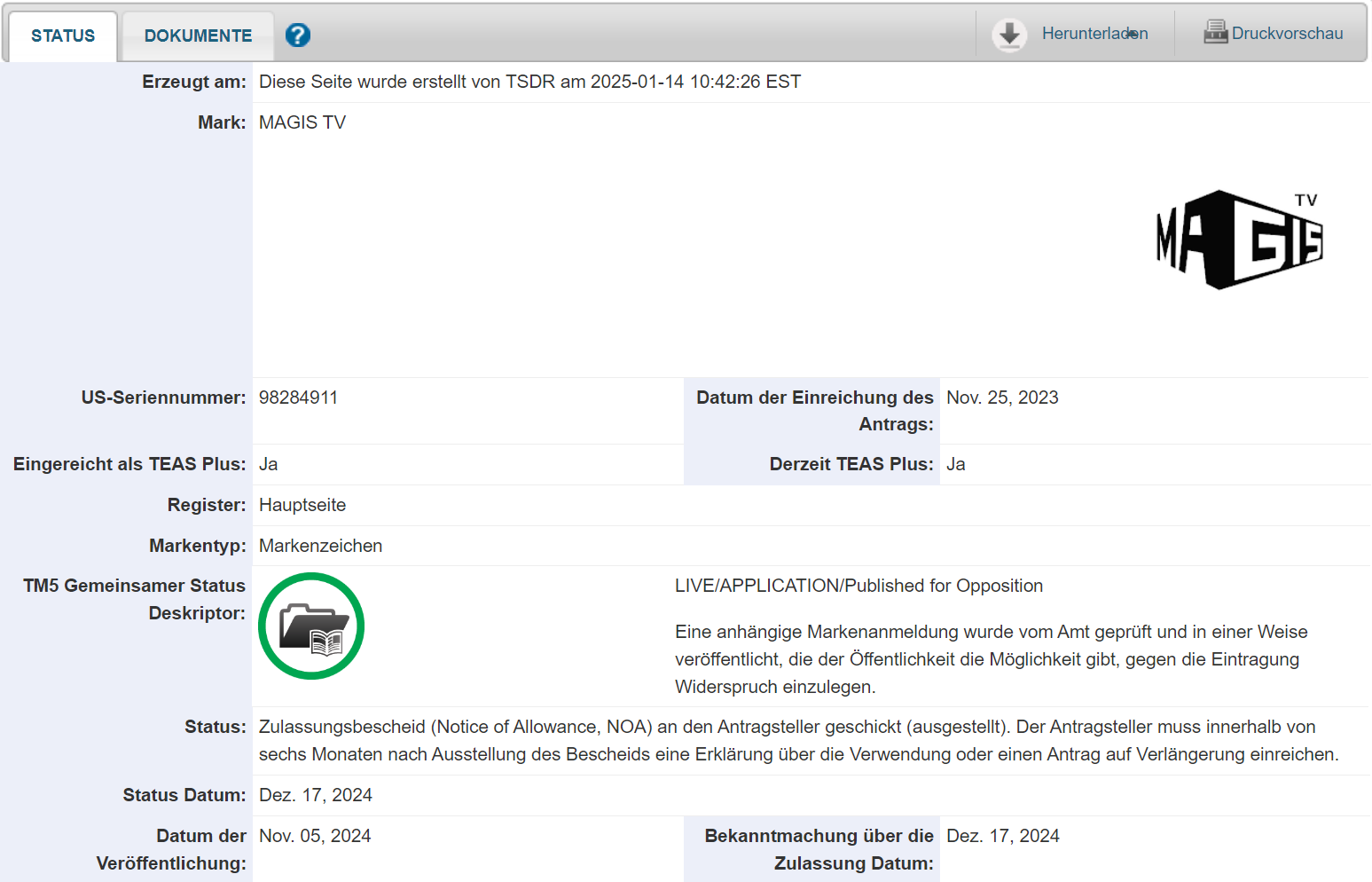Click the US-Seriennummer label
Screen dimensions: 1372x882
point(163,398)
